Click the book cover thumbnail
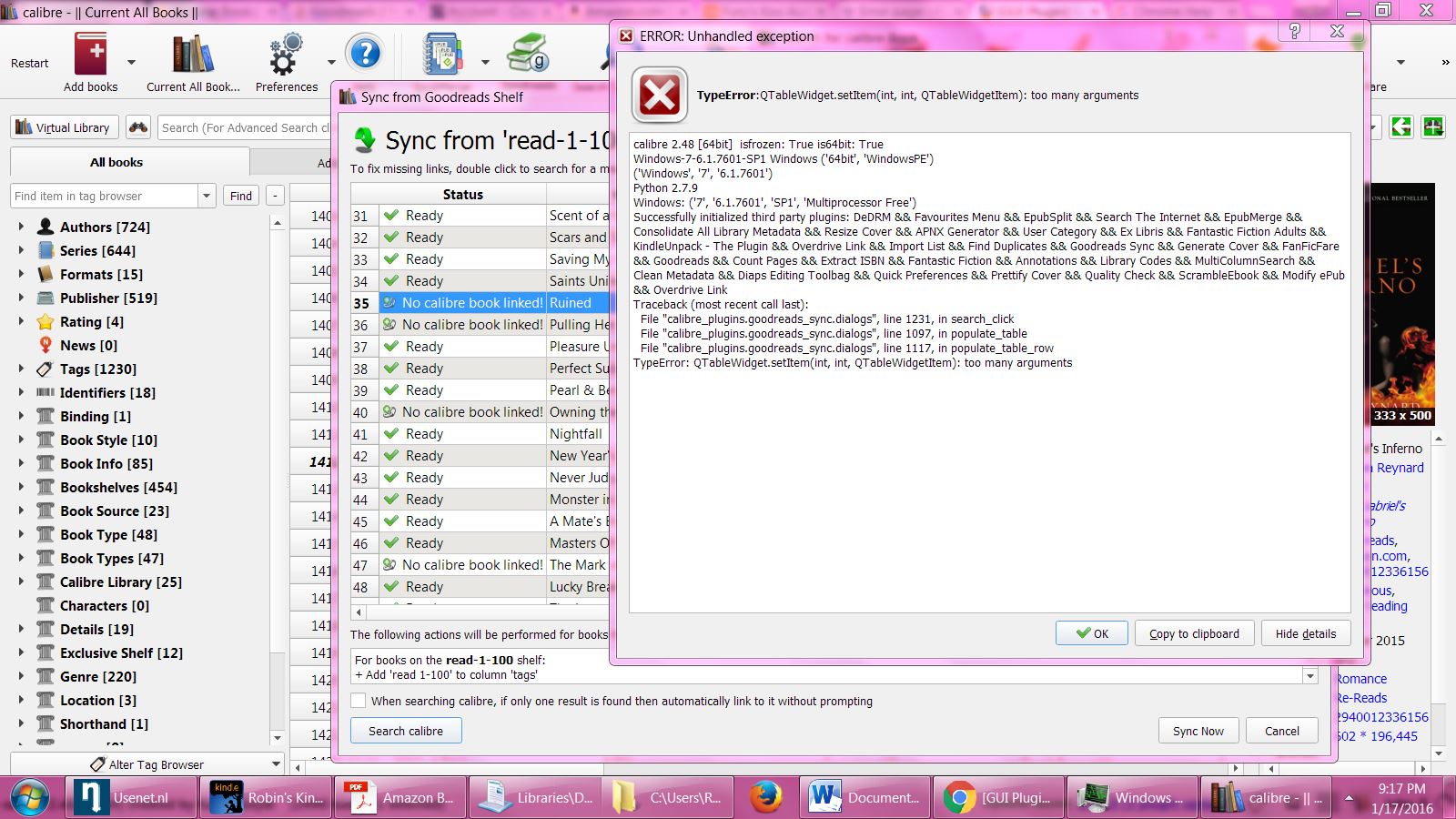1456x819 pixels. click(1402, 305)
